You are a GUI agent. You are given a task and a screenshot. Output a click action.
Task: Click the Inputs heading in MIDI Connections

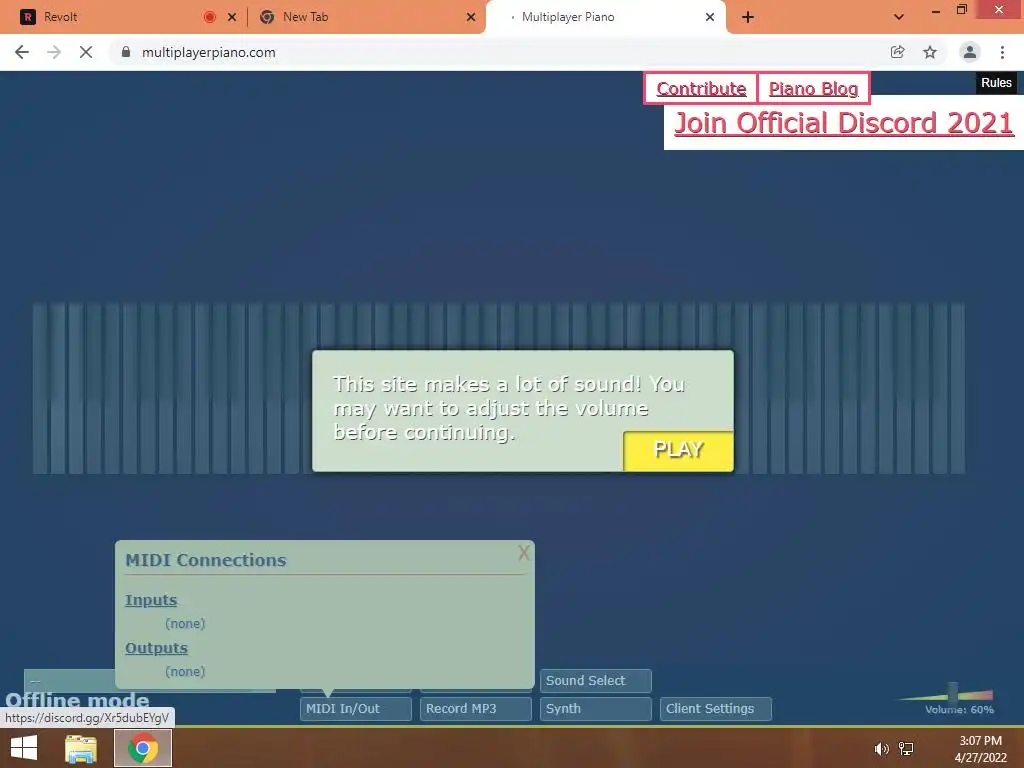point(151,600)
